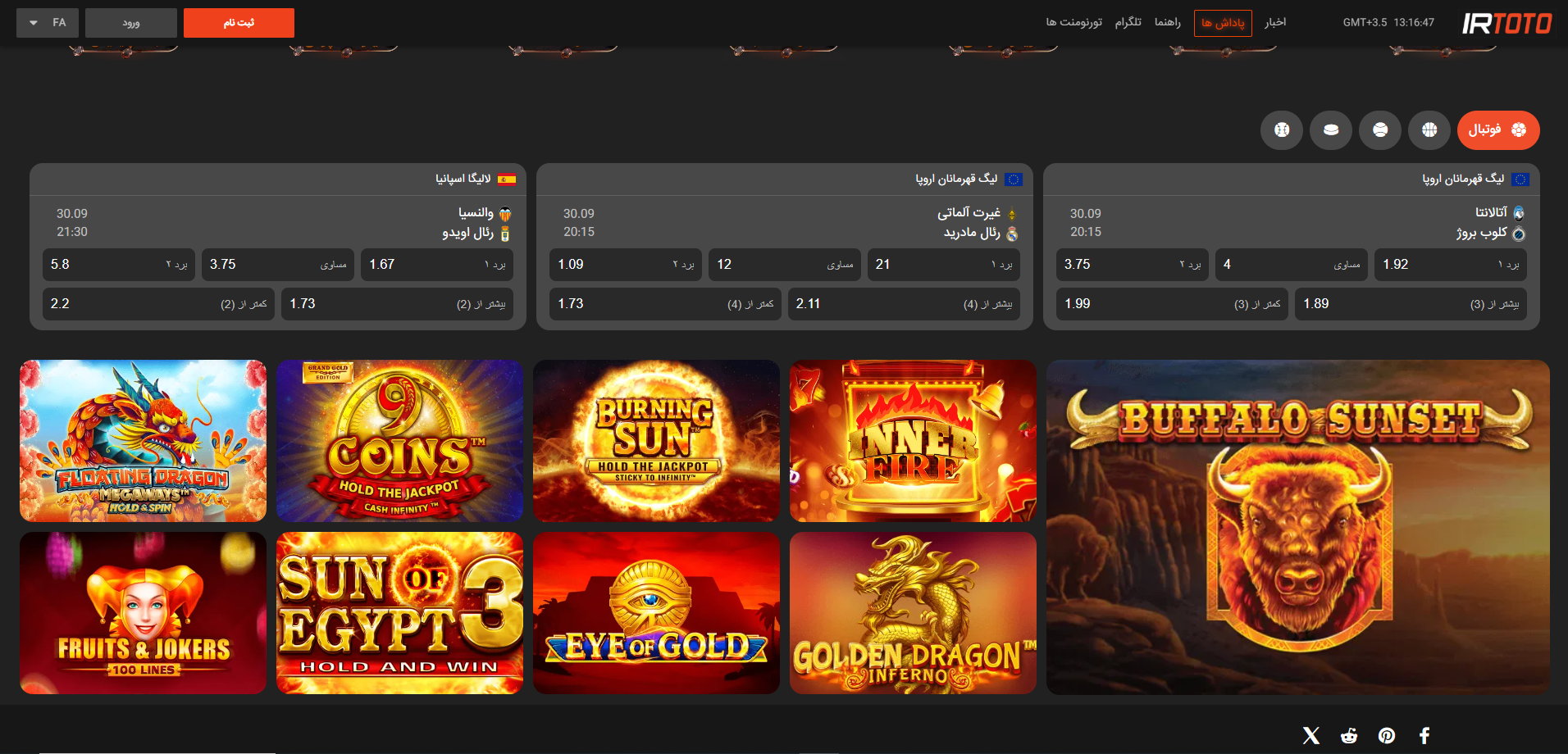
Task: Open the Eye of Gold game
Action: (656, 613)
